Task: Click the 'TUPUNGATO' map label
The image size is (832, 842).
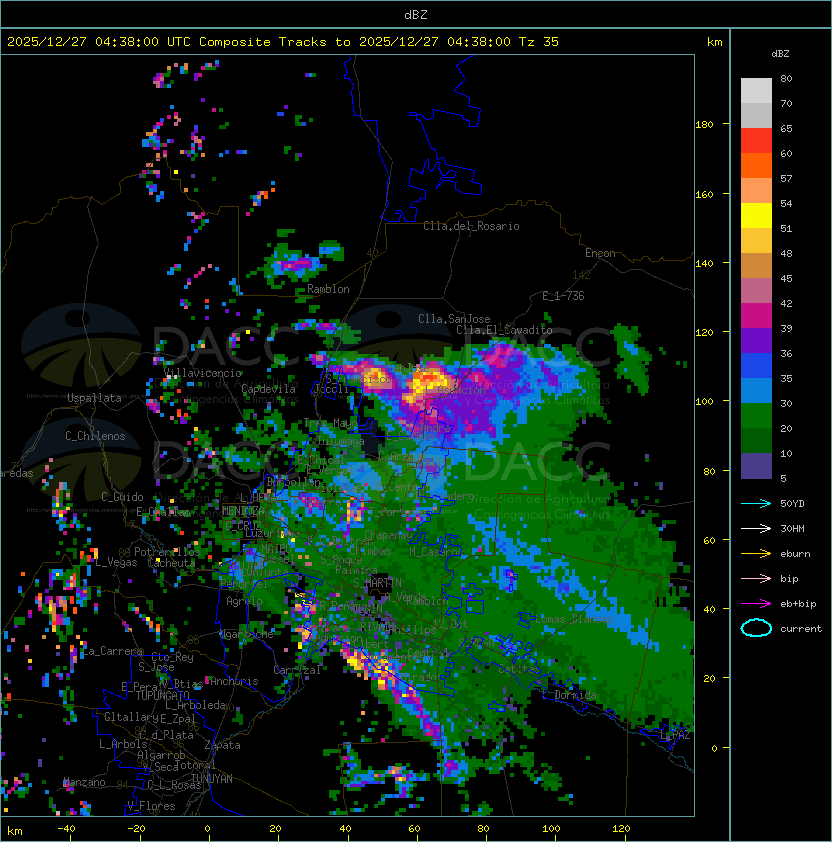Action: [x=163, y=696]
